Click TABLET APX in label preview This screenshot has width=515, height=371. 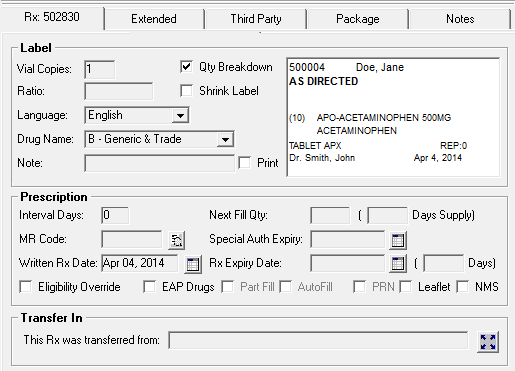click(x=315, y=146)
